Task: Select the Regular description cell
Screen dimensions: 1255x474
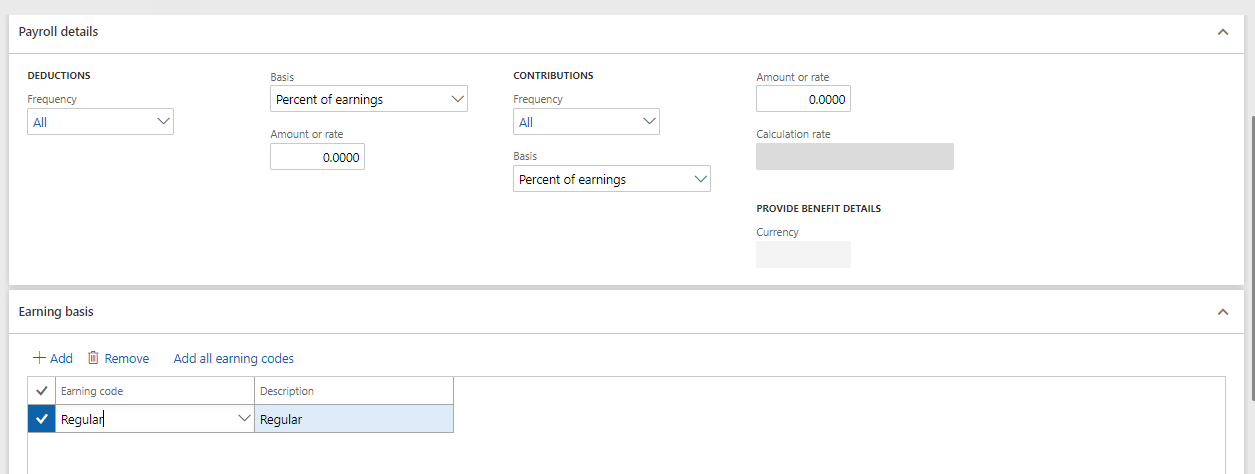Action: coord(354,419)
